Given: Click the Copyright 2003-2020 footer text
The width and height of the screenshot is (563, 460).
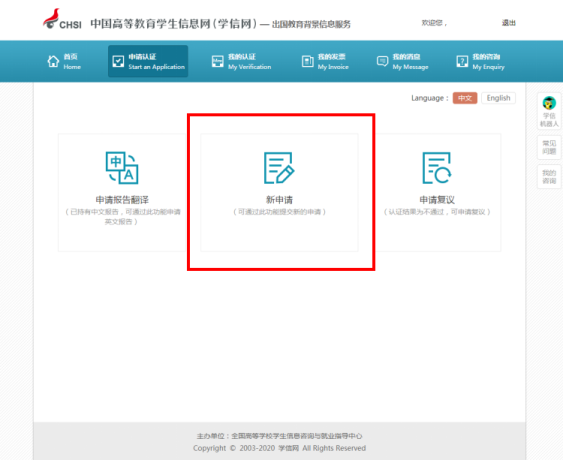Looking at the screenshot, I should click(279, 448).
